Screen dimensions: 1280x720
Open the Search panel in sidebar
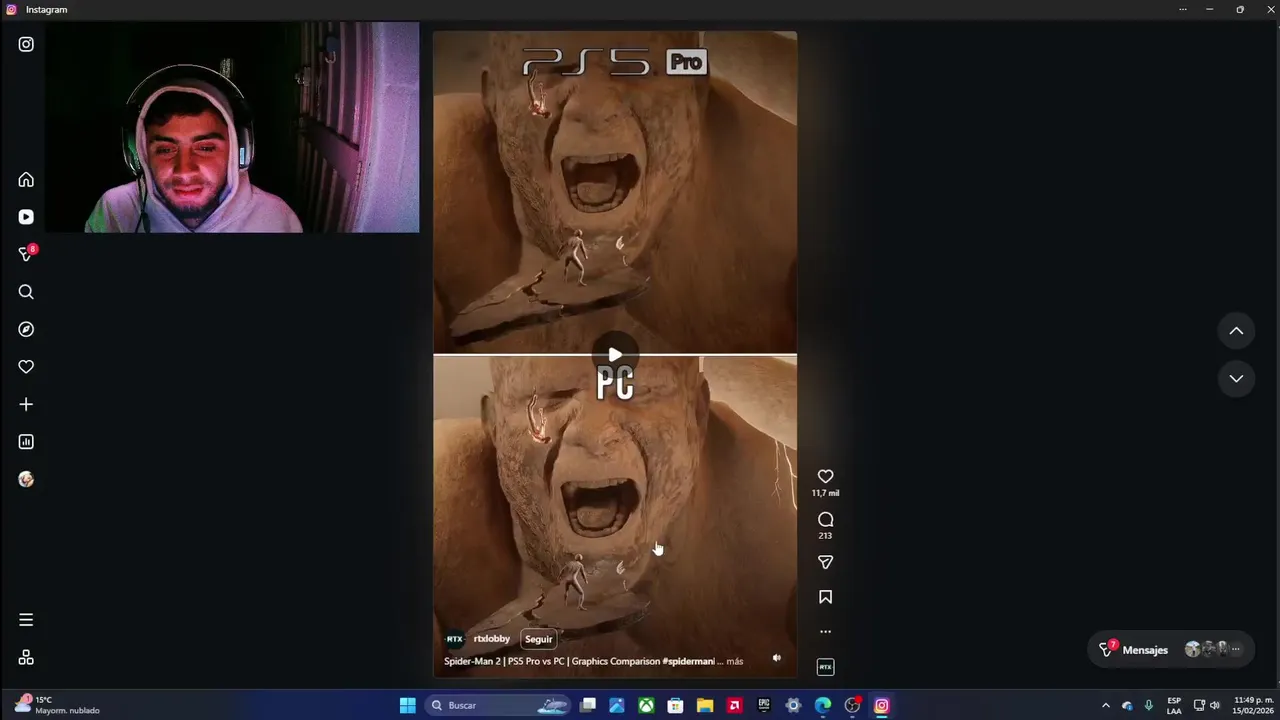click(x=26, y=292)
